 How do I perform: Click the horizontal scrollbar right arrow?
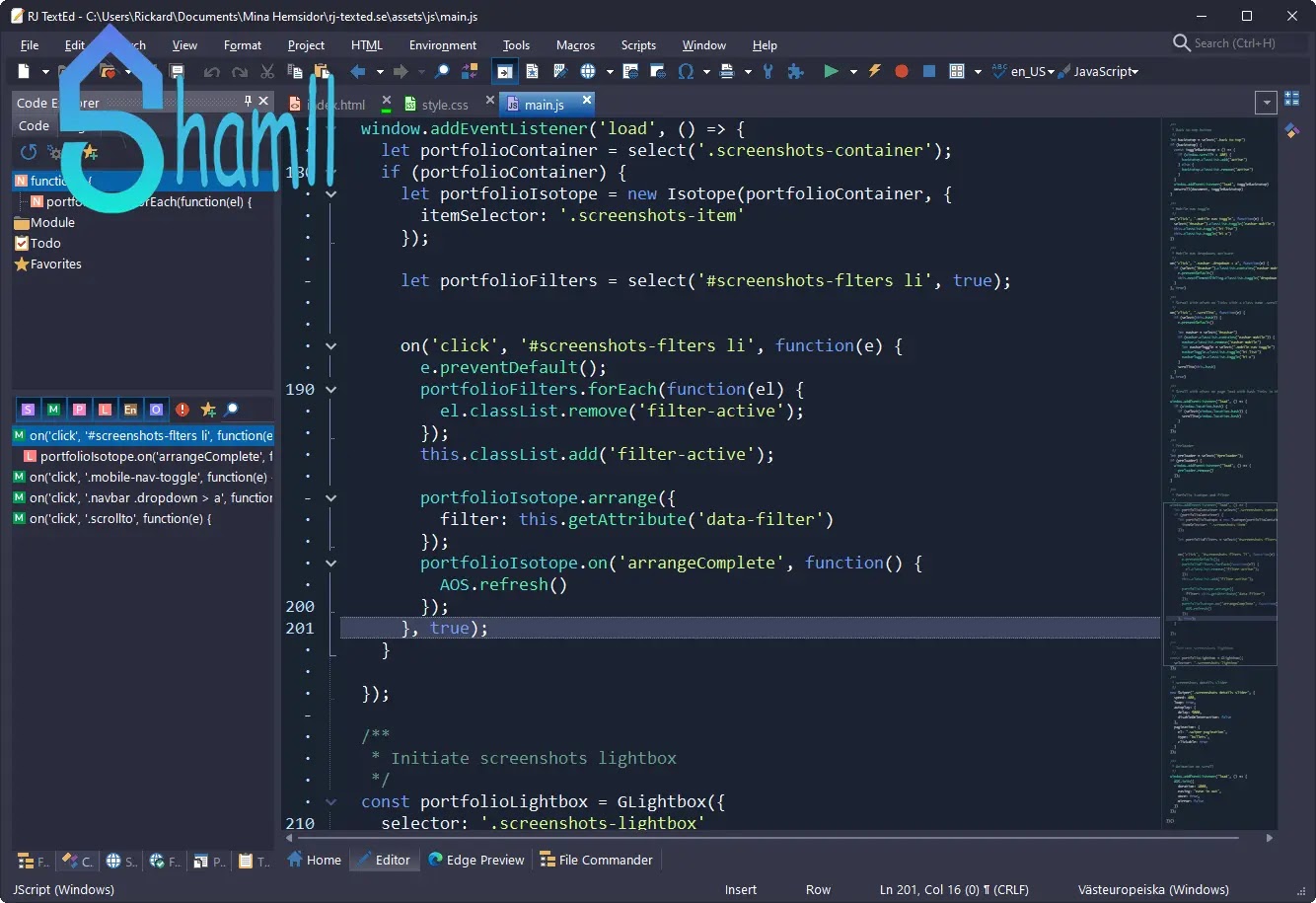[x=1270, y=838]
